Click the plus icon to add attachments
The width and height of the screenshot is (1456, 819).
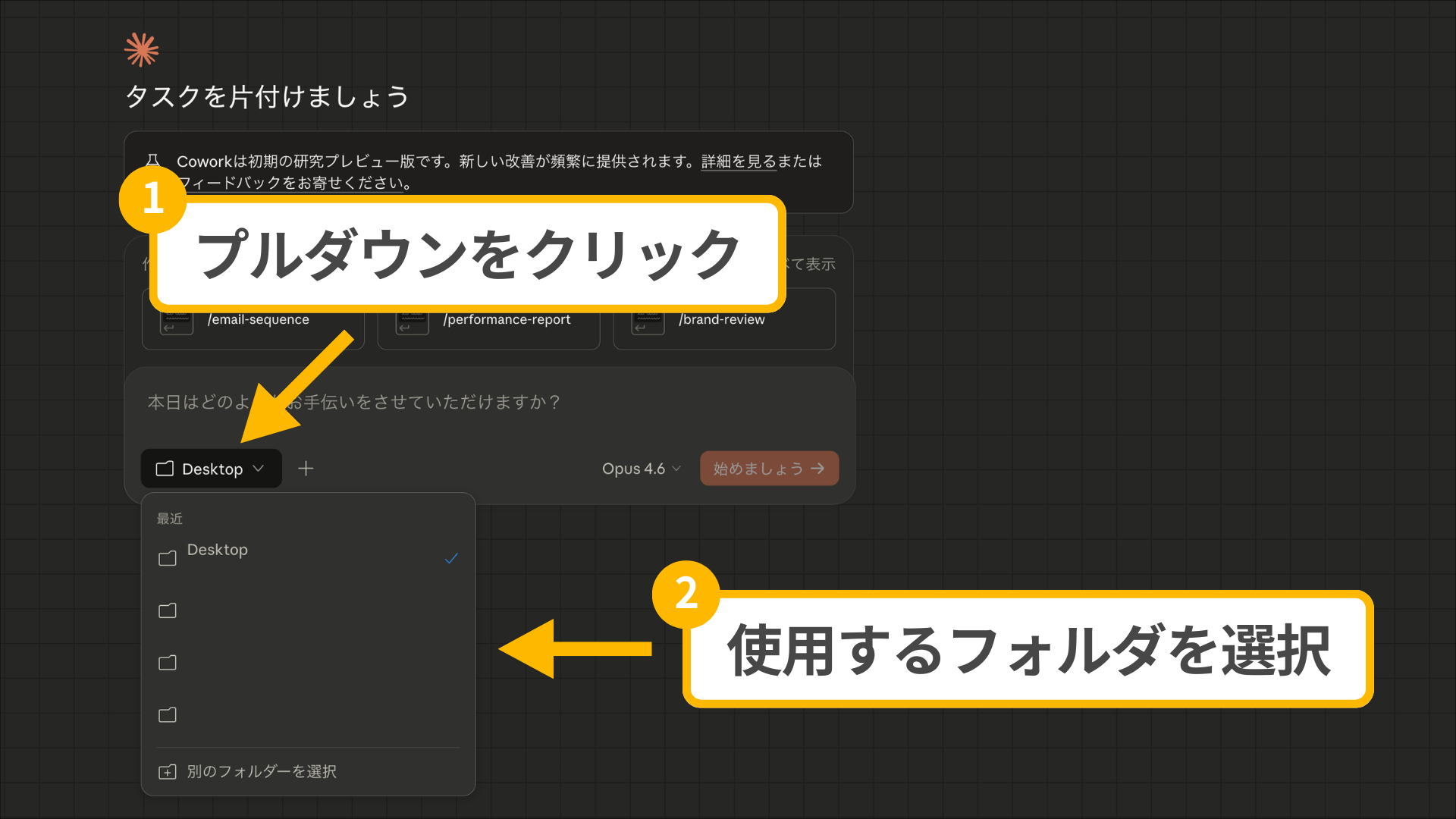pos(306,468)
